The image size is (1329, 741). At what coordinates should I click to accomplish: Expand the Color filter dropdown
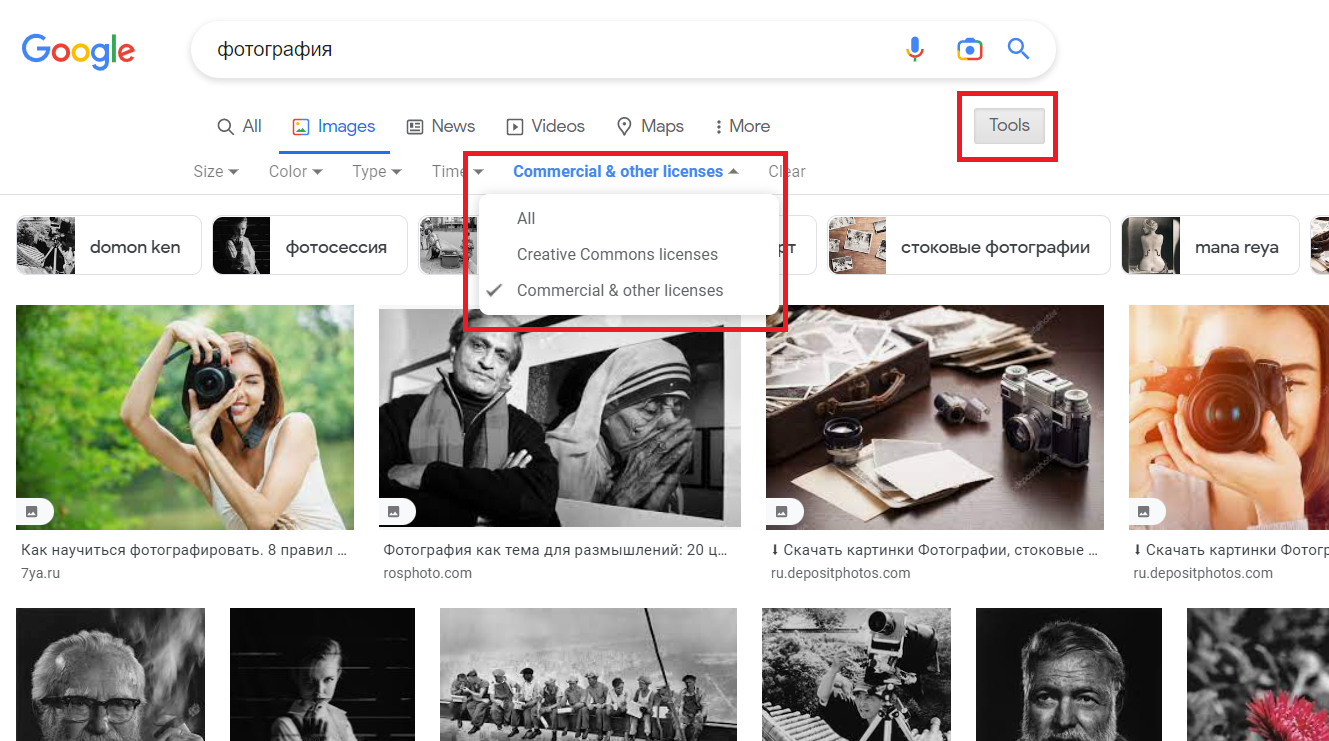click(x=295, y=172)
